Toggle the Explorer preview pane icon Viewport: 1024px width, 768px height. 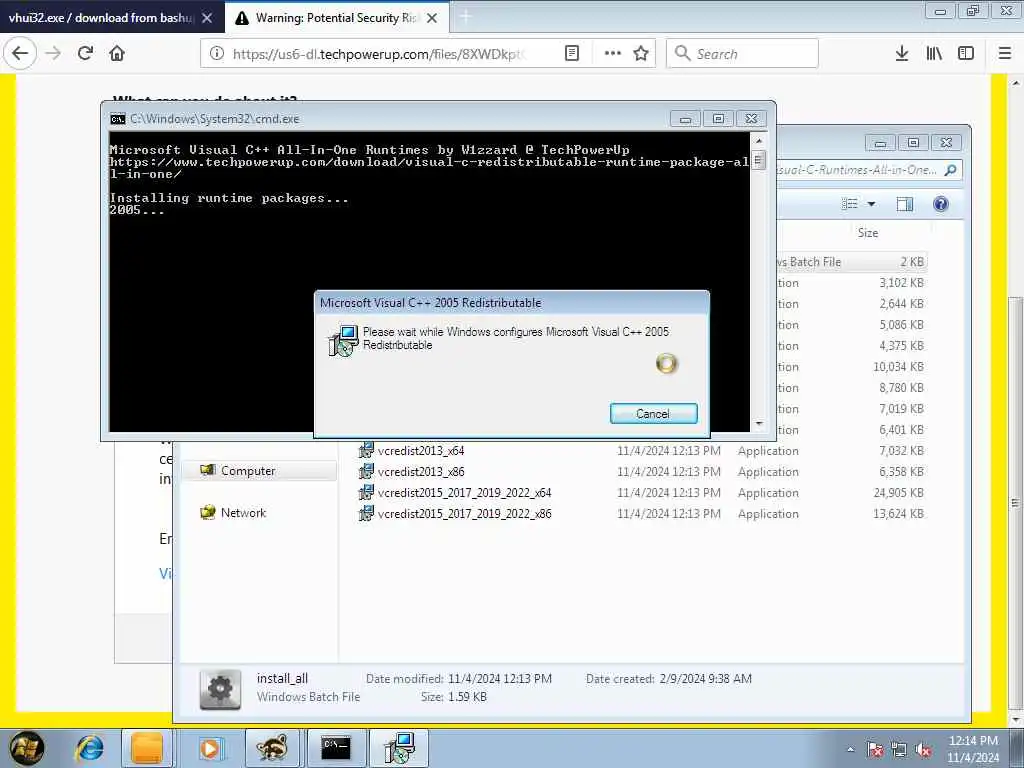904,204
